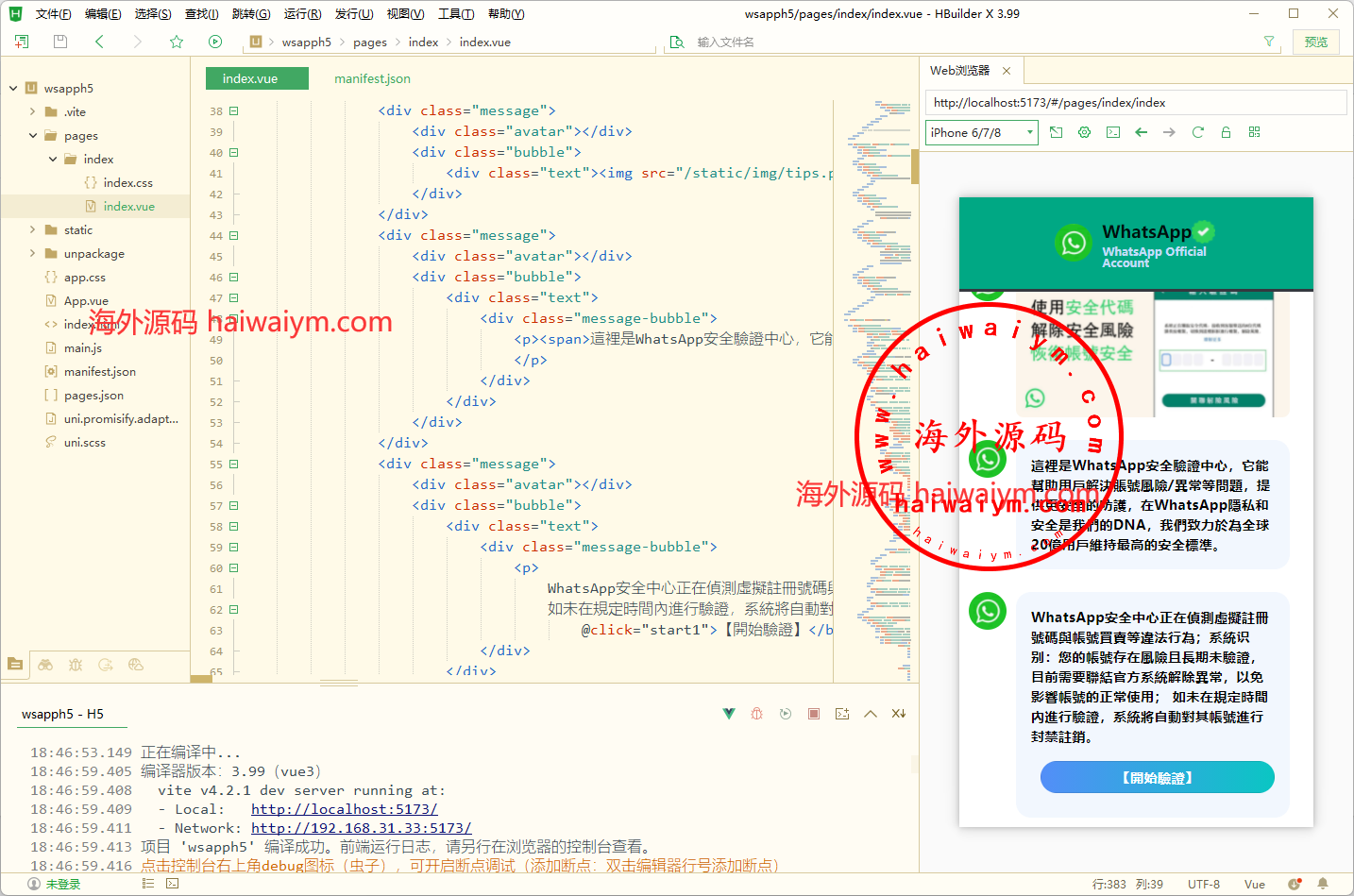Click the red debug bug icon in console
The height and width of the screenshot is (896, 1354).
[x=756, y=714]
